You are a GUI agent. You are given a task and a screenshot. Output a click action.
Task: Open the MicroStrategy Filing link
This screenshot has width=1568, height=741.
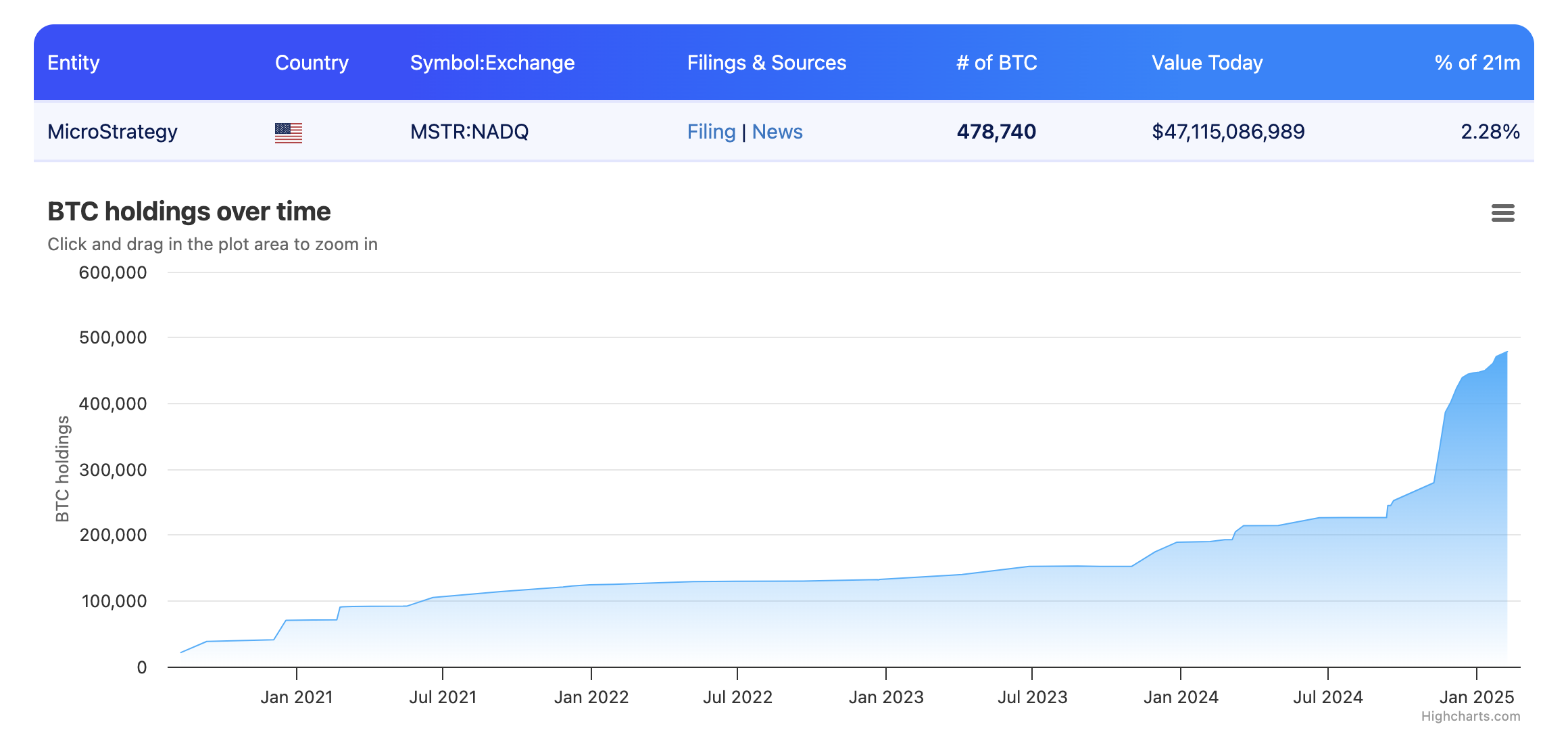coord(711,132)
